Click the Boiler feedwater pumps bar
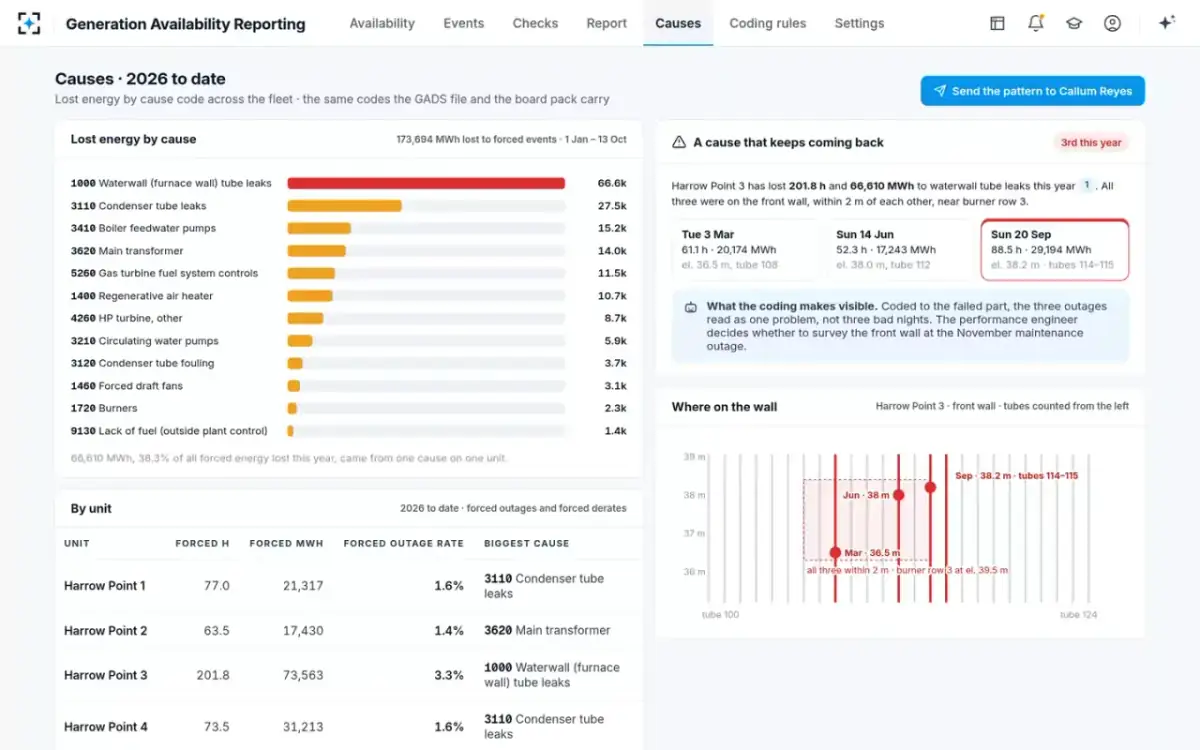This screenshot has width=1200, height=750. 319,228
